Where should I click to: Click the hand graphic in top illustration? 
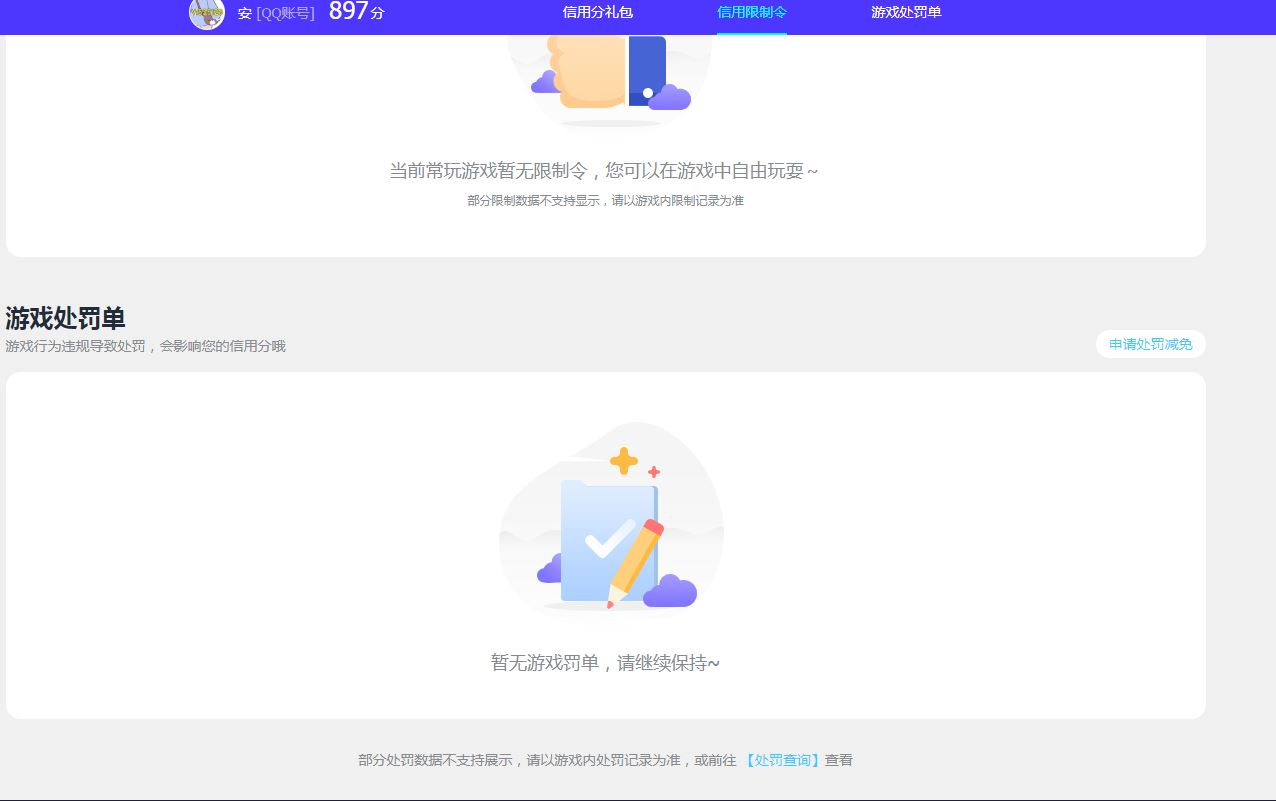pyautogui.click(x=592, y=70)
